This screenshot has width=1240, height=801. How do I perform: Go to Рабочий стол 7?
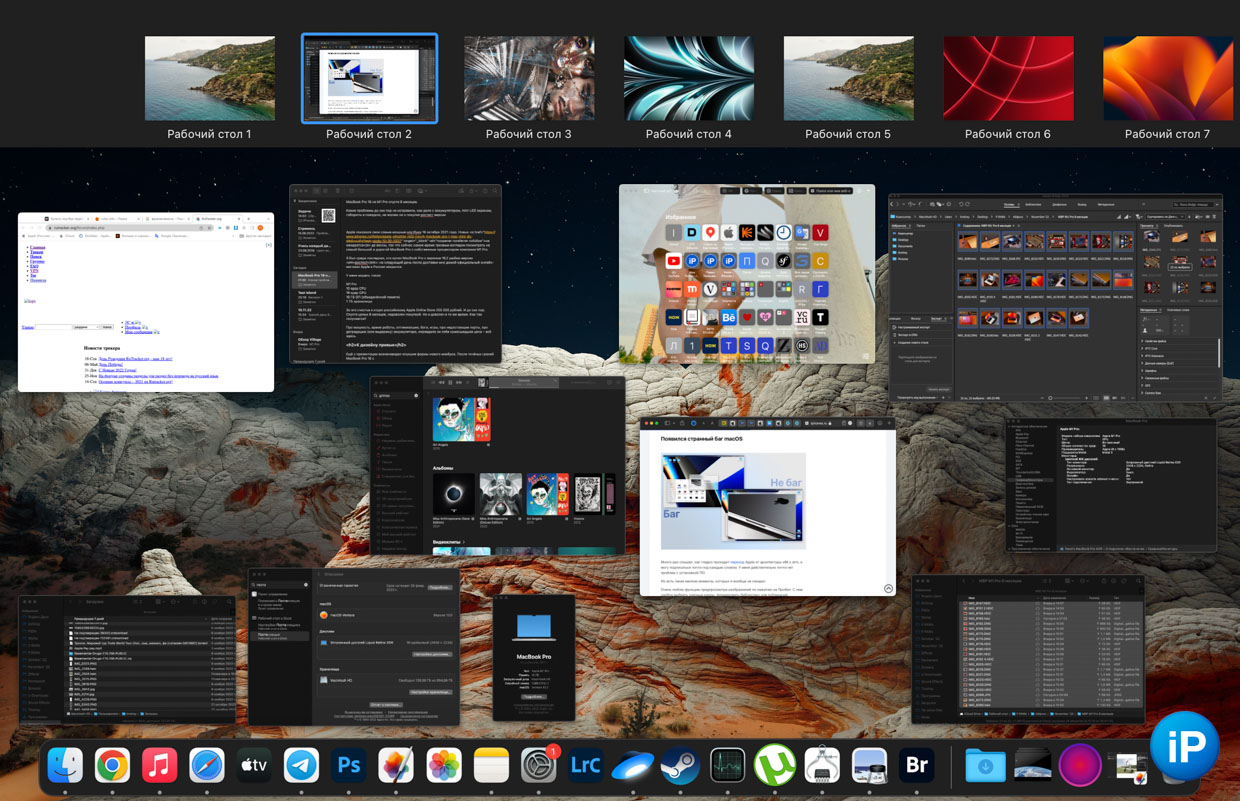[x=1167, y=79]
